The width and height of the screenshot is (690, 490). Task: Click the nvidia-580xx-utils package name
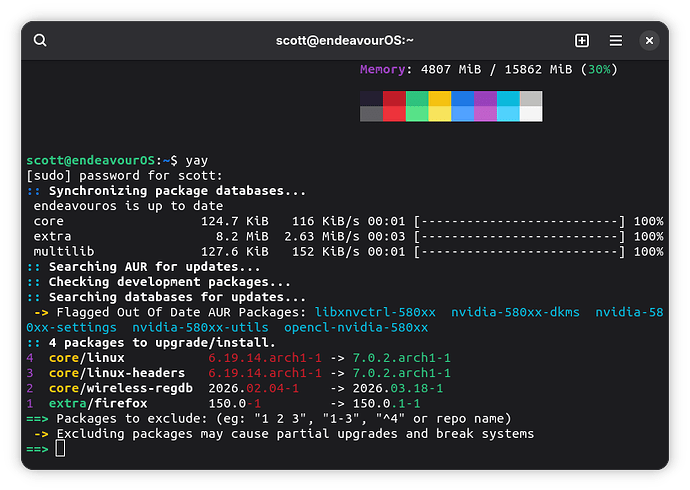tap(200, 328)
